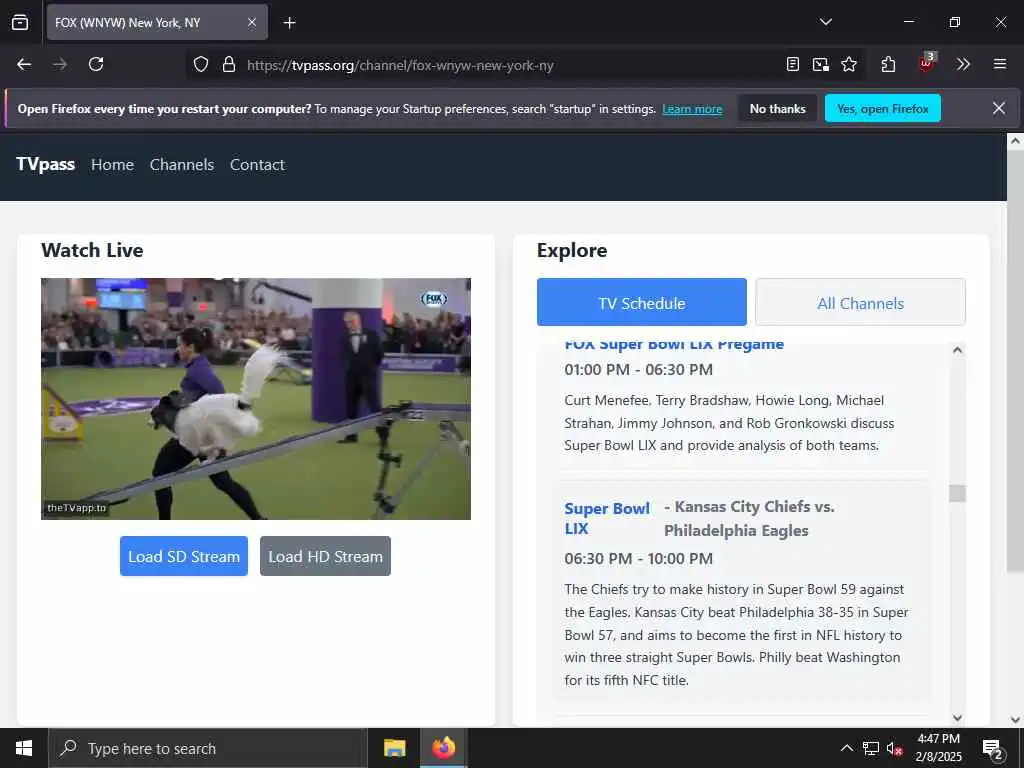Show hidden system tray icons
This screenshot has width=1024, height=768.
846,748
